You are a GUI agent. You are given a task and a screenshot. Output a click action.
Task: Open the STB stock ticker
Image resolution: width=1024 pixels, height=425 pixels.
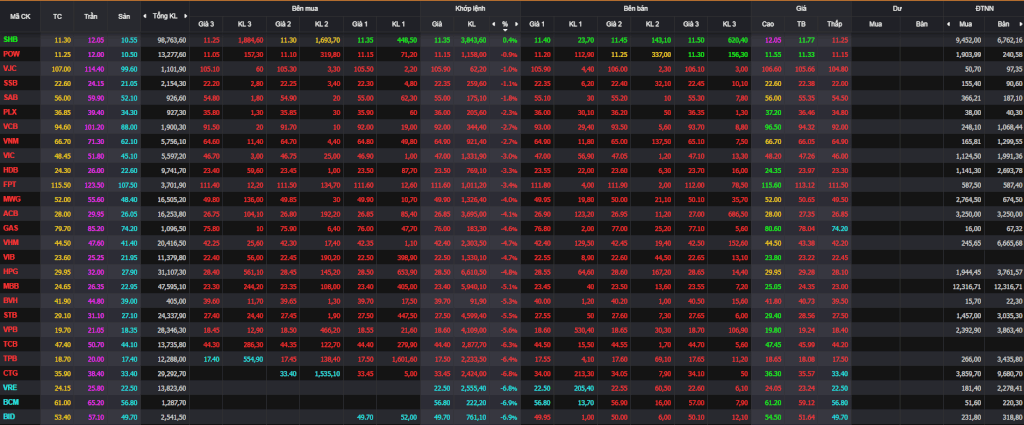pyautogui.click(x=10, y=314)
